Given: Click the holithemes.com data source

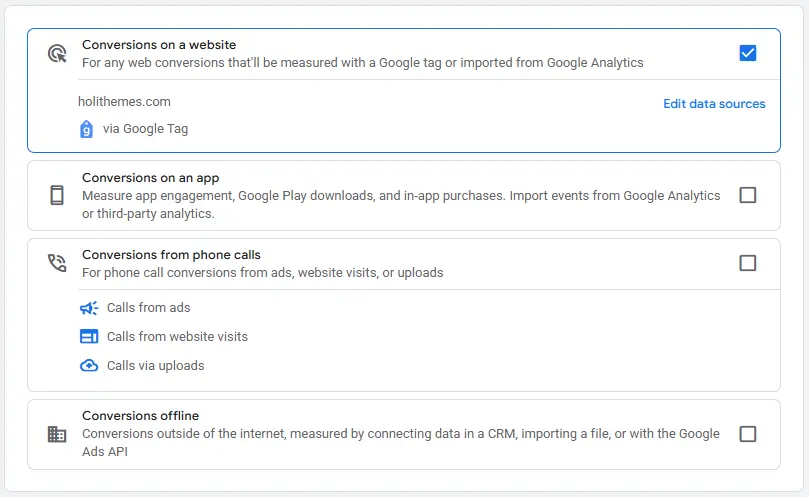Looking at the screenshot, I should (x=124, y=101).
